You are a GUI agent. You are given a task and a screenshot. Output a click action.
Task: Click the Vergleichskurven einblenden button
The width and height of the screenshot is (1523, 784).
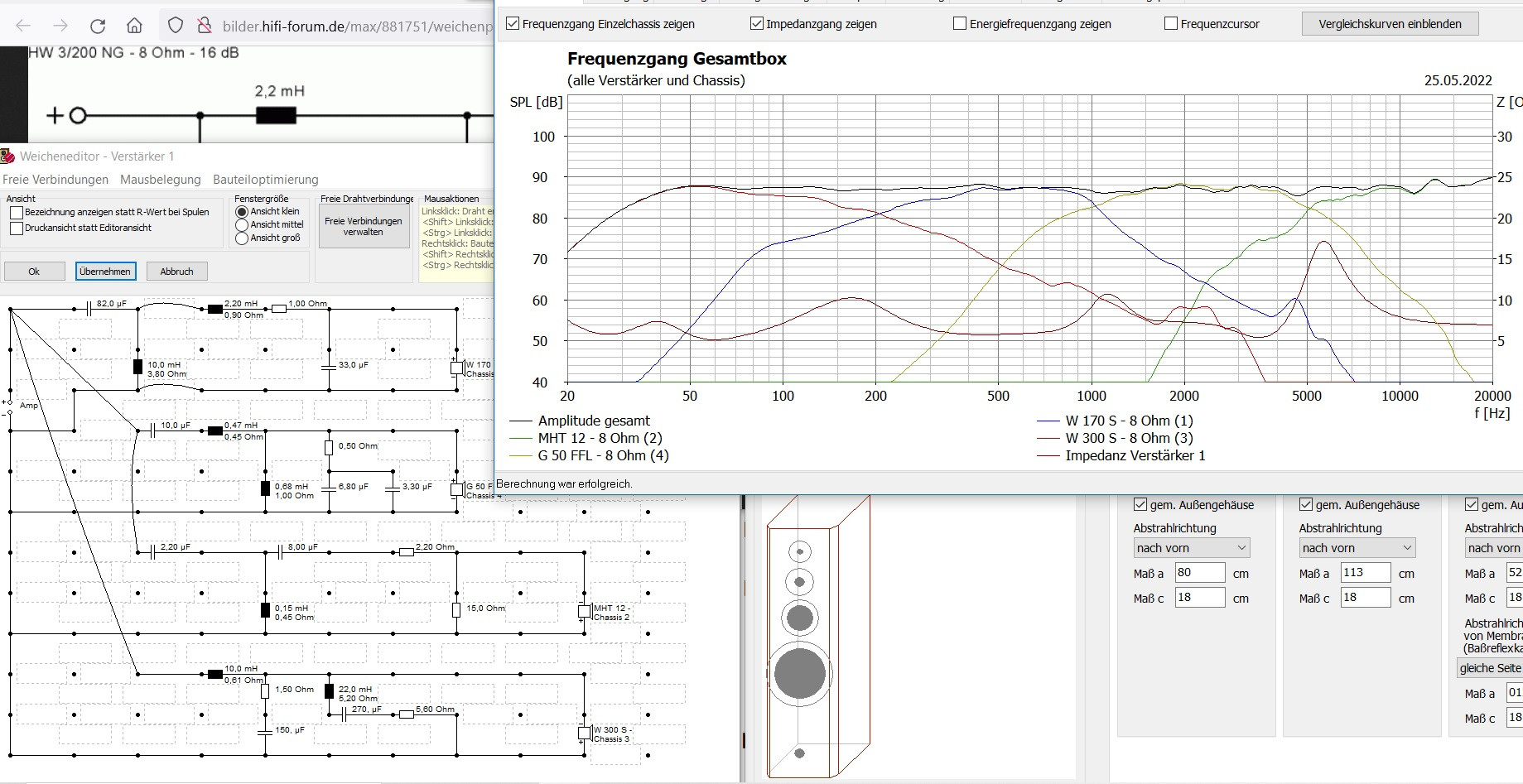click(x=1389, y=24)
